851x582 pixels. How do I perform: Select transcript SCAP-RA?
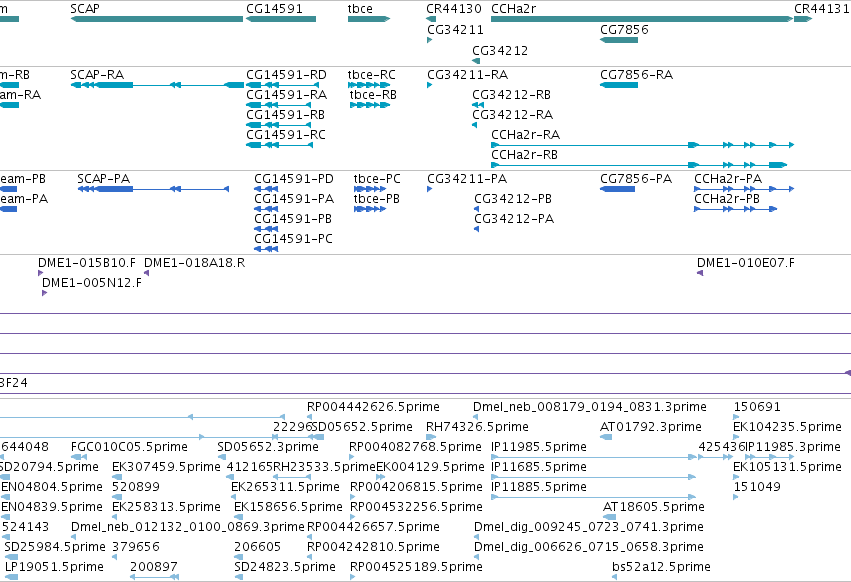point(97,74)
